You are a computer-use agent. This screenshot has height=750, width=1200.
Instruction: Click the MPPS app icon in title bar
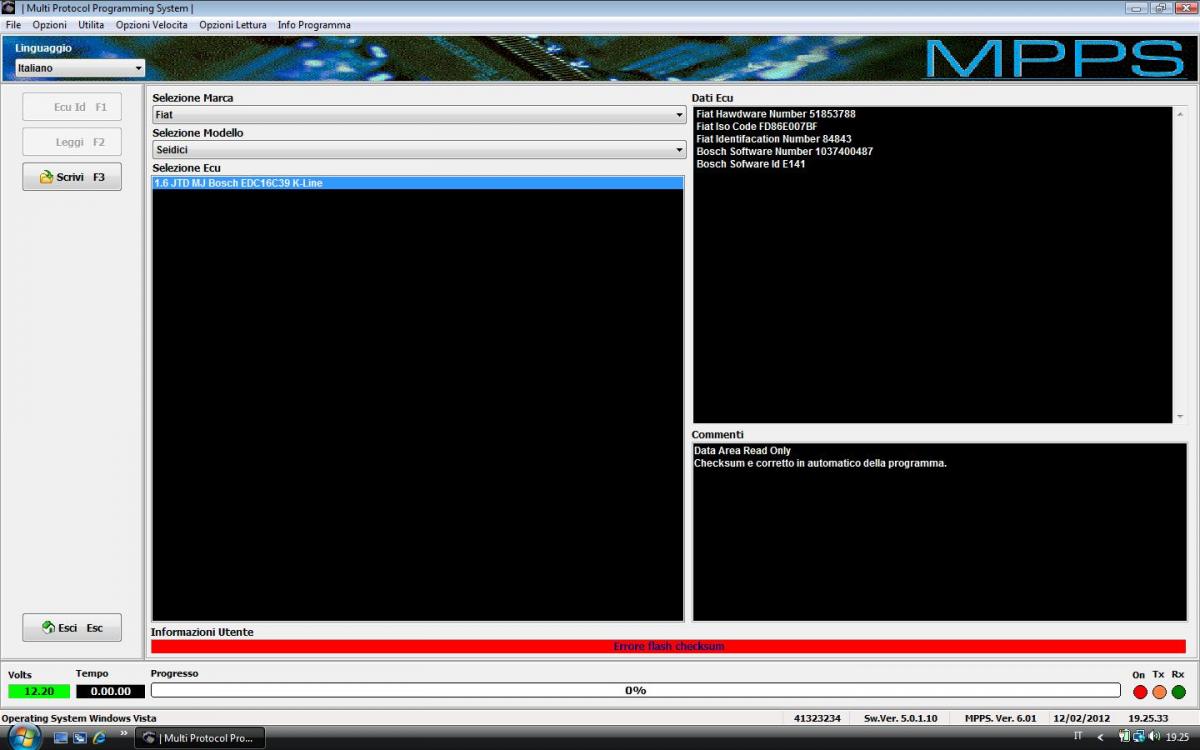point(9,8)
